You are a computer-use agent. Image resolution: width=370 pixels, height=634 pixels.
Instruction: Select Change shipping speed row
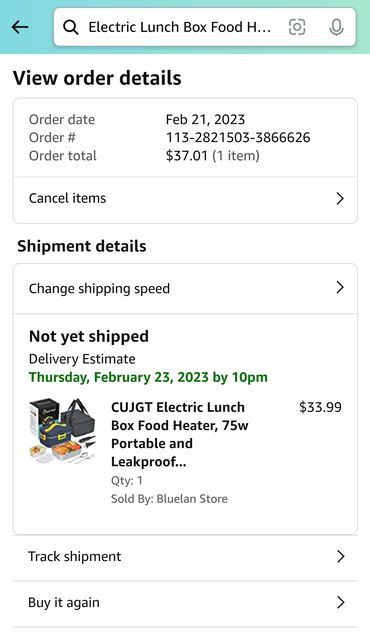point(185,289)
